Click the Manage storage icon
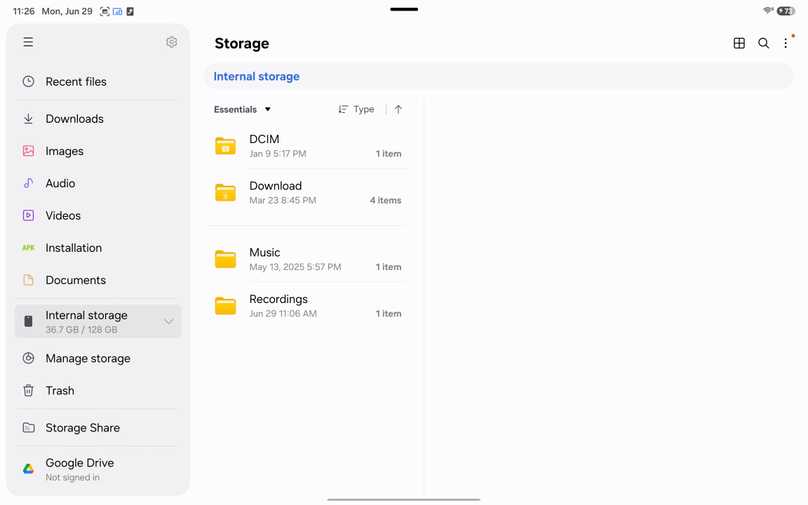808x505 pixels. 28,358
